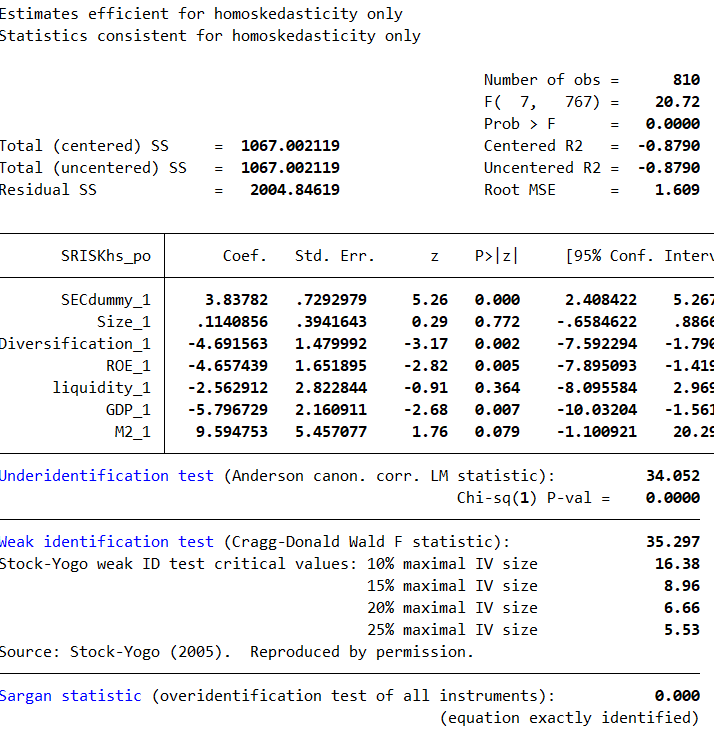714x738 pixels.
Task: Select the ROE_1 variable name
Action: [x=128, y=366]
